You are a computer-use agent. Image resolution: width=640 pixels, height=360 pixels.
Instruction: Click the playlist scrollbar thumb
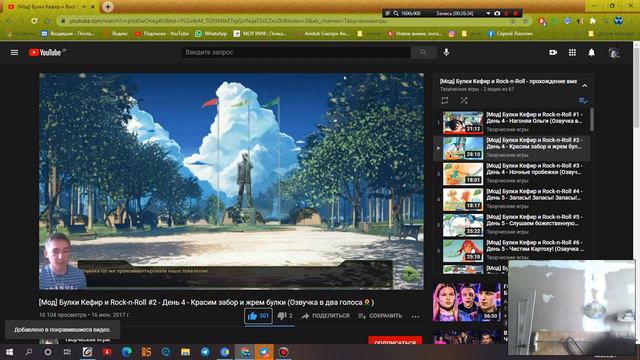[x=592, y=119]
